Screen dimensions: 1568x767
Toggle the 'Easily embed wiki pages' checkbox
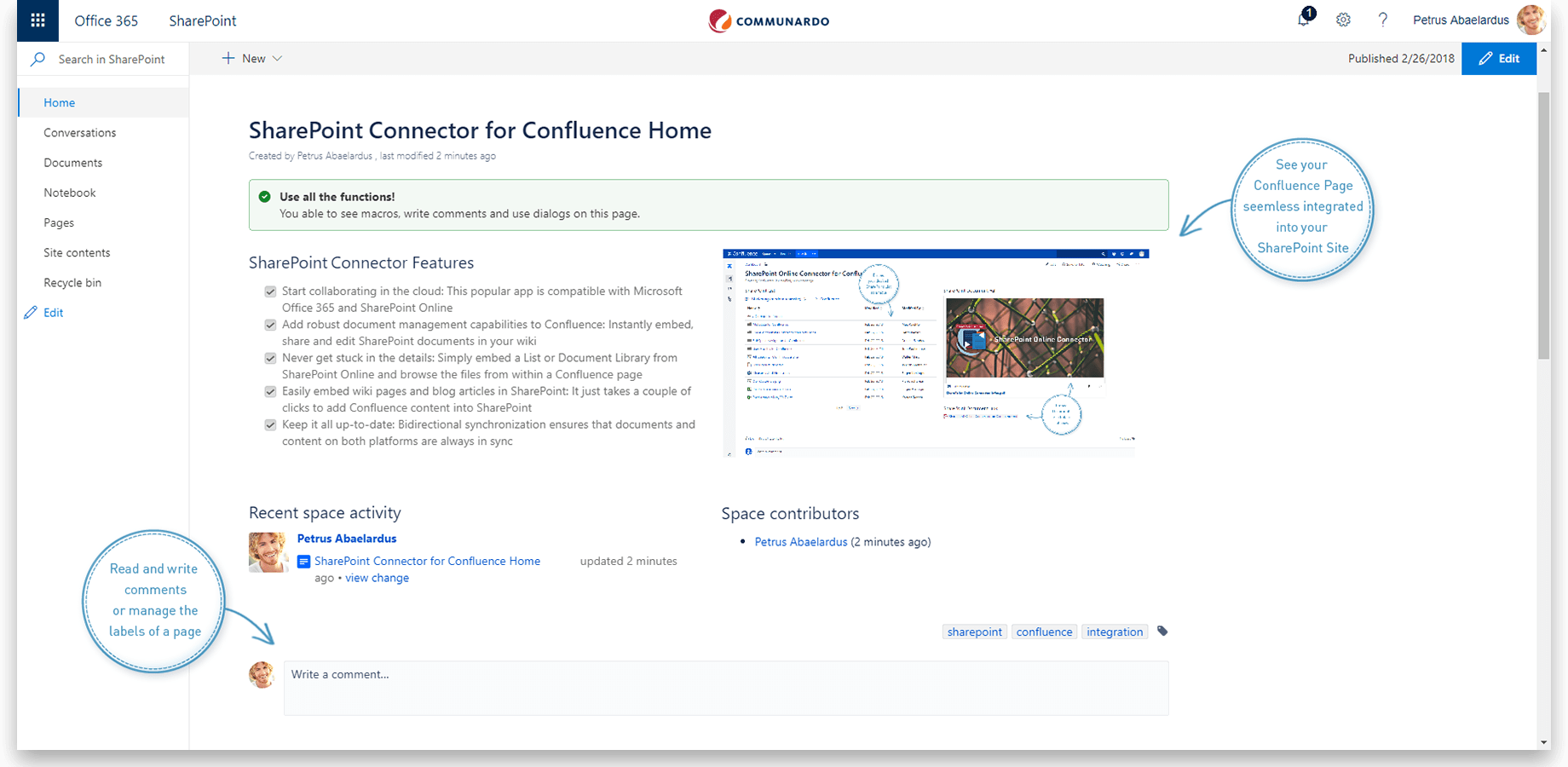pos(270,392)
